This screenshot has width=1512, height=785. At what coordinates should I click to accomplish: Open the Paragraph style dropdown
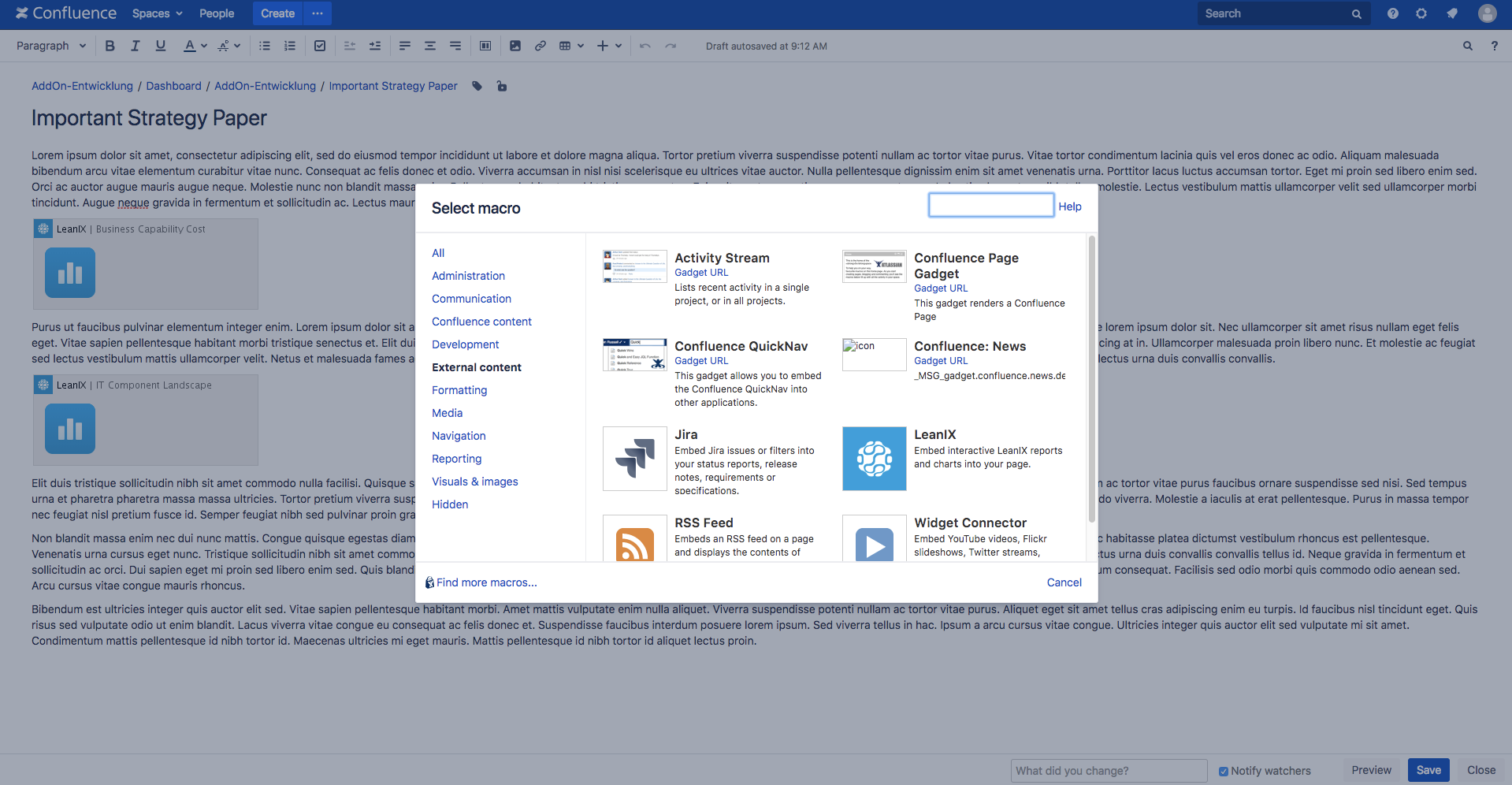[51, 46]
